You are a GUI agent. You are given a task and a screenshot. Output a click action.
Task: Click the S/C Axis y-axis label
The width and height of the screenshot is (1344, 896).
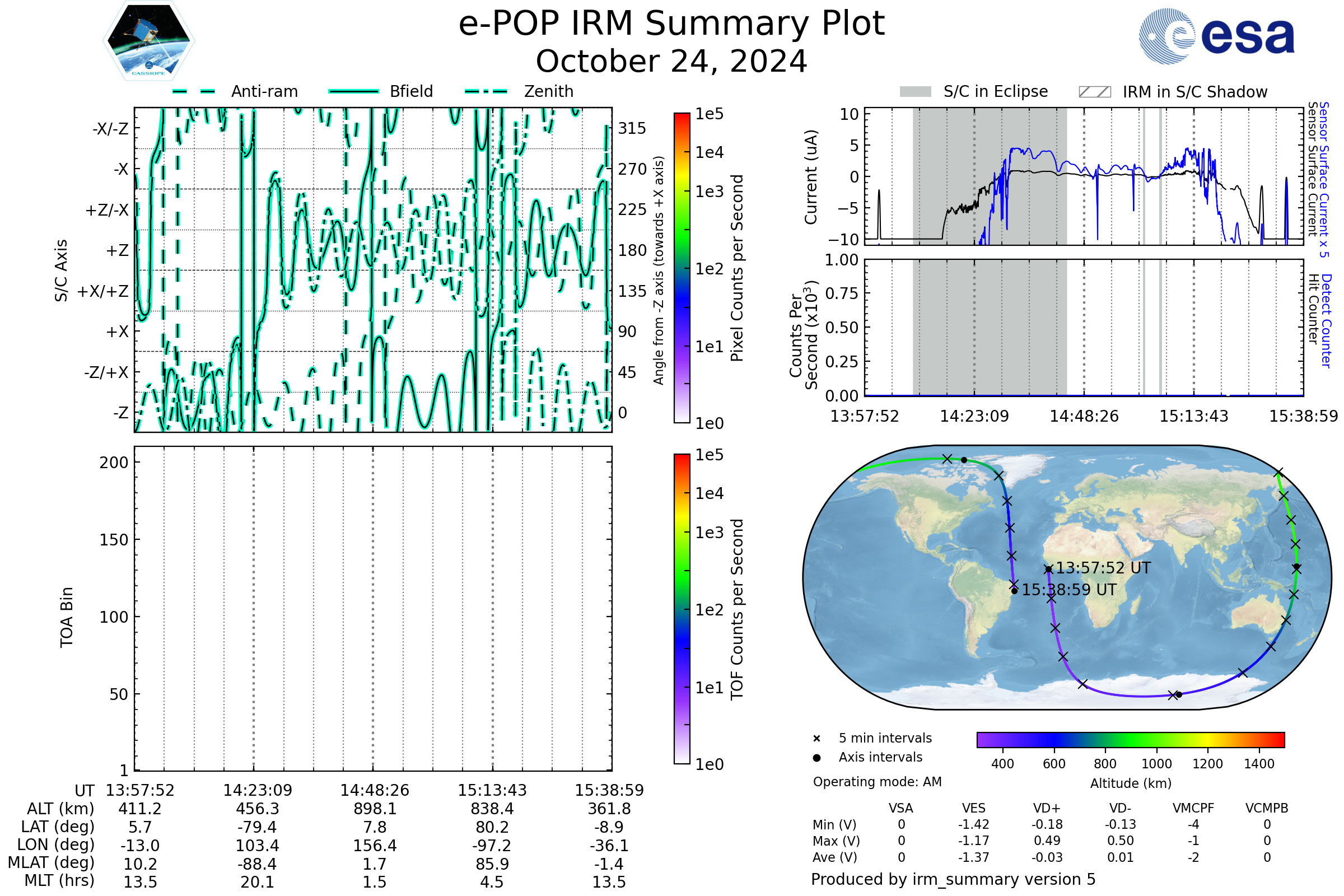click(x=61, y=270)
